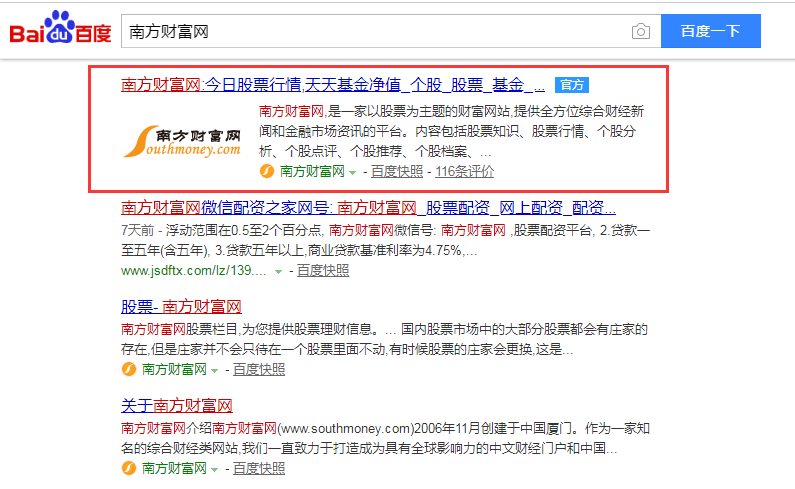Open 南方财富网 source link in first result
The image size is (795, 489).
(x=312, y=171)
